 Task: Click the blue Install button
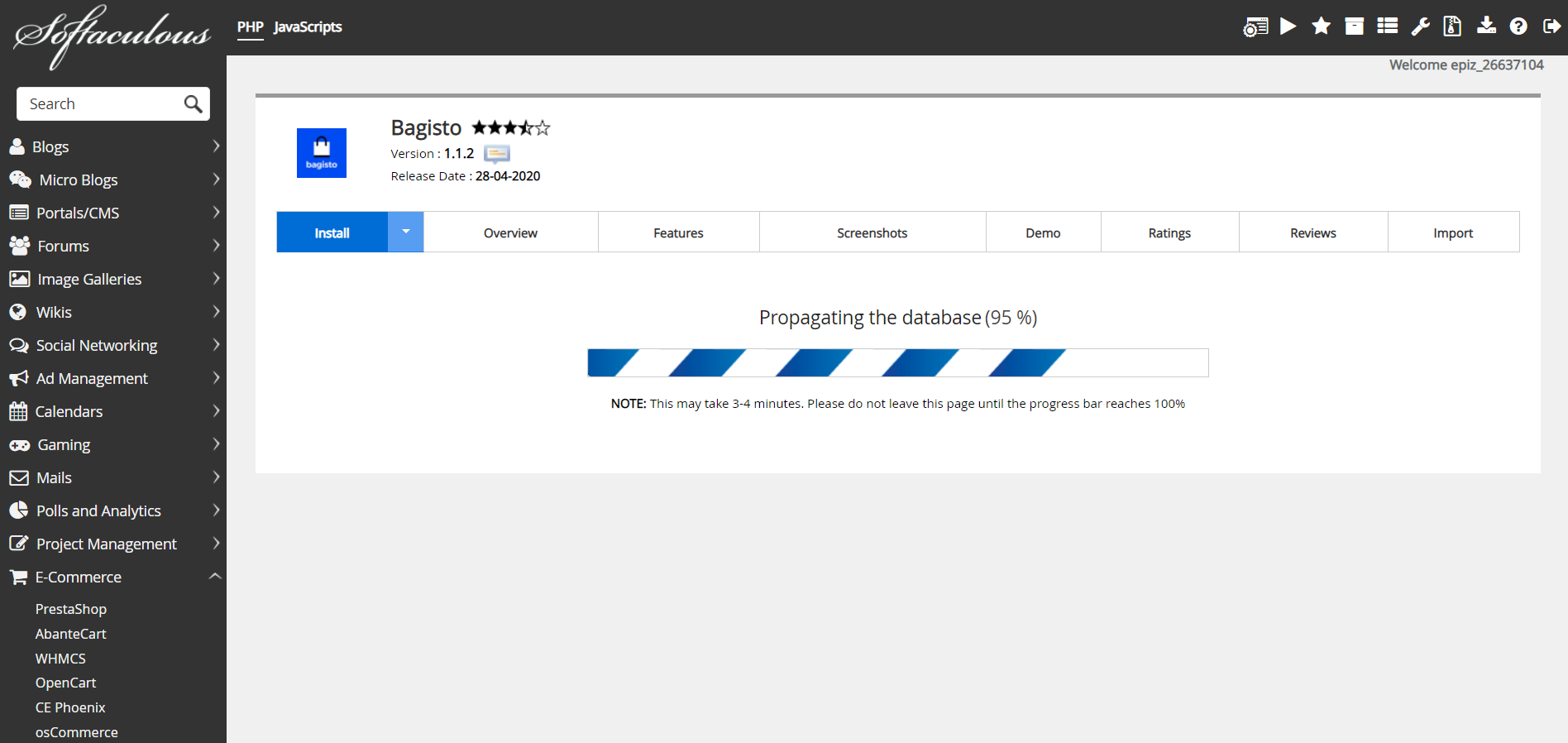[x=332, y=232]
